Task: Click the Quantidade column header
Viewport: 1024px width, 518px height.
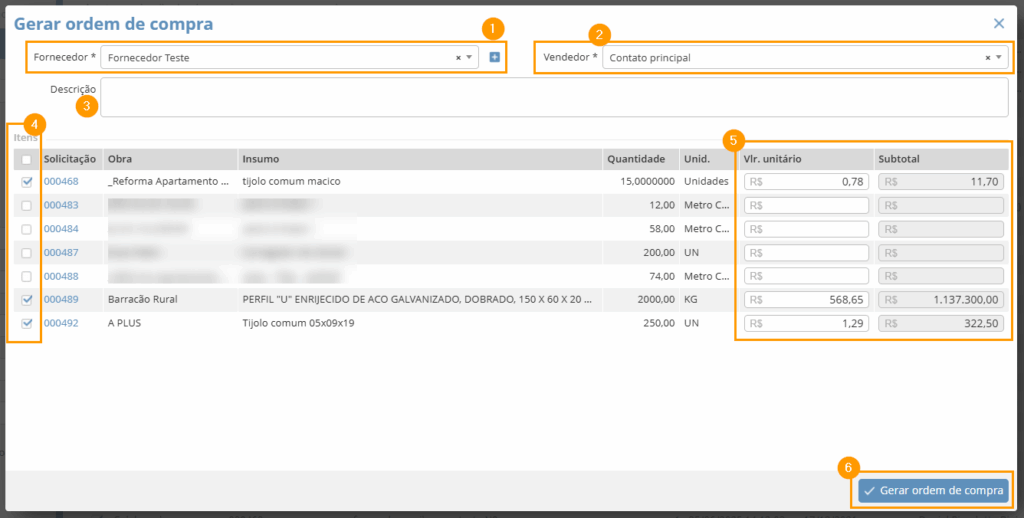Action: pos(636,159)
